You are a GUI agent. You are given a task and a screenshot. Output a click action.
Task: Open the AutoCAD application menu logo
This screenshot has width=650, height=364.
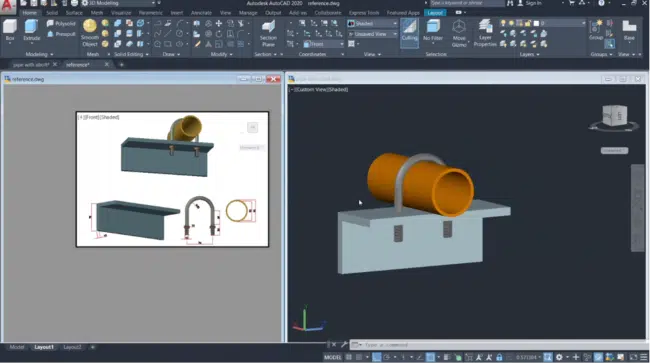click(x=7, y=7)
